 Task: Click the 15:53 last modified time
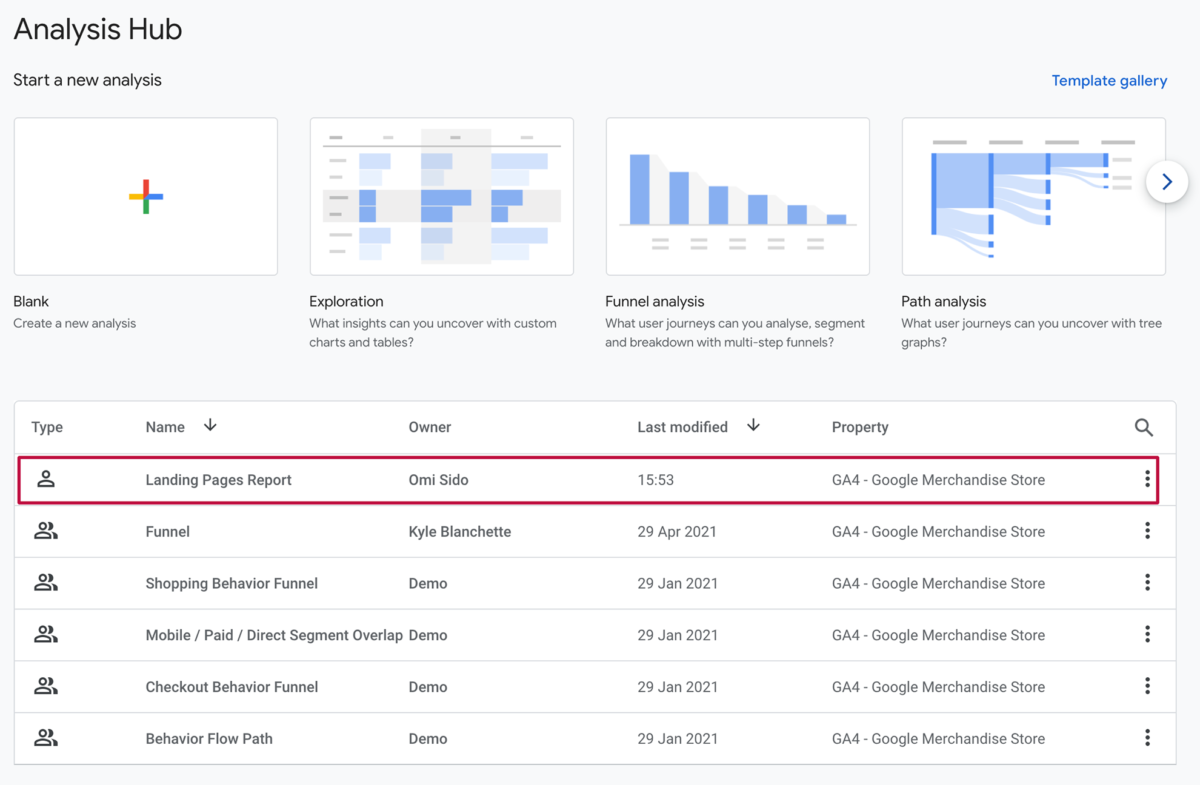point(655,480)
